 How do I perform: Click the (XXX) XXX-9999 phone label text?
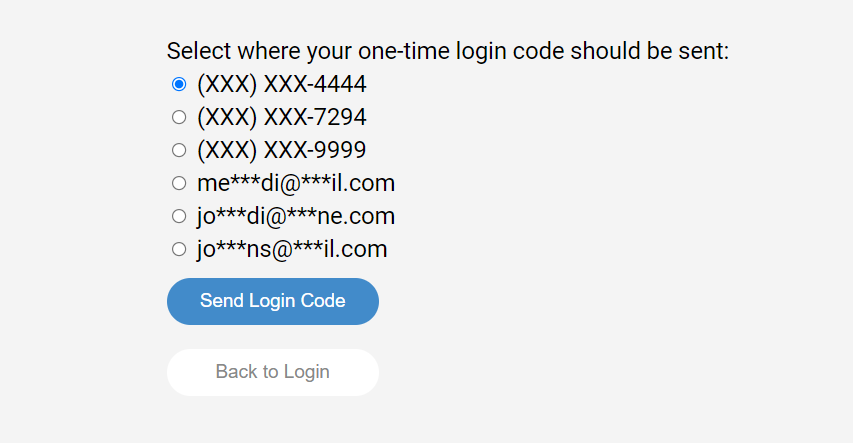coord(281,150)
